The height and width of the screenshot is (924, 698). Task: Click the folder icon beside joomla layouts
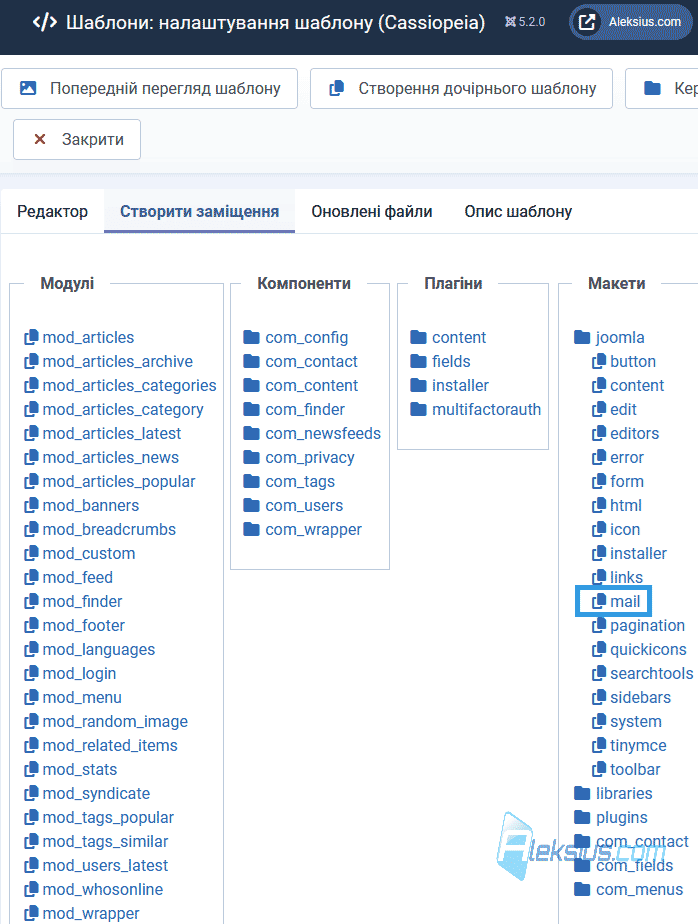[x=582, y=337]
